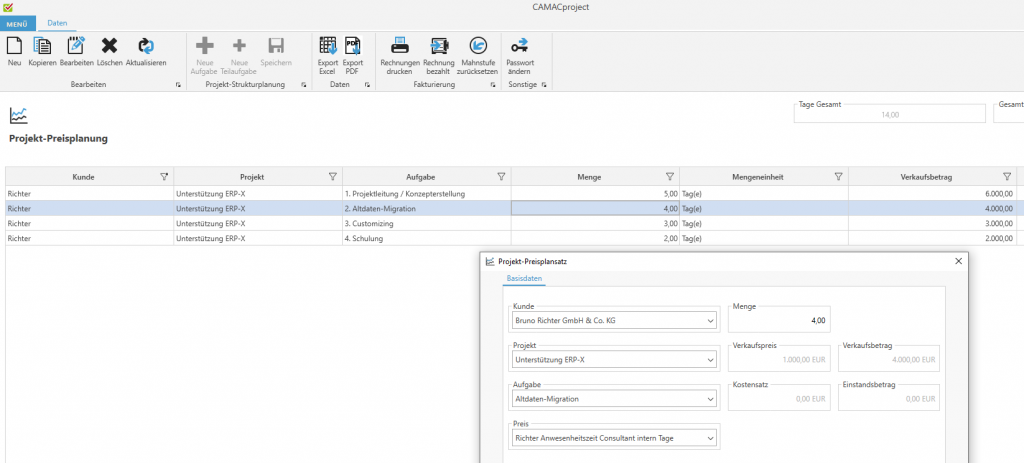Click the Neue Teilaufgabe plus icon
1024x463 pixels.
click(239, 46)
